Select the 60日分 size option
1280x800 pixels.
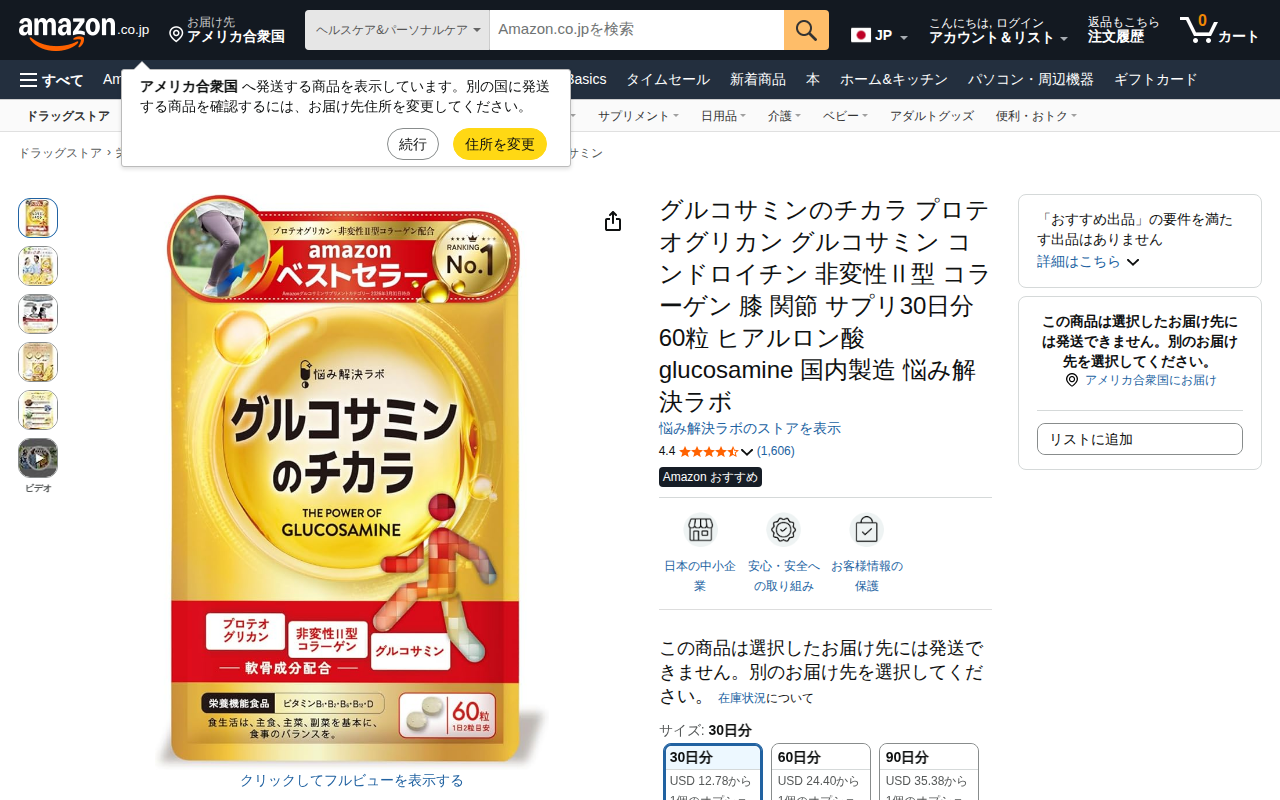820,772
